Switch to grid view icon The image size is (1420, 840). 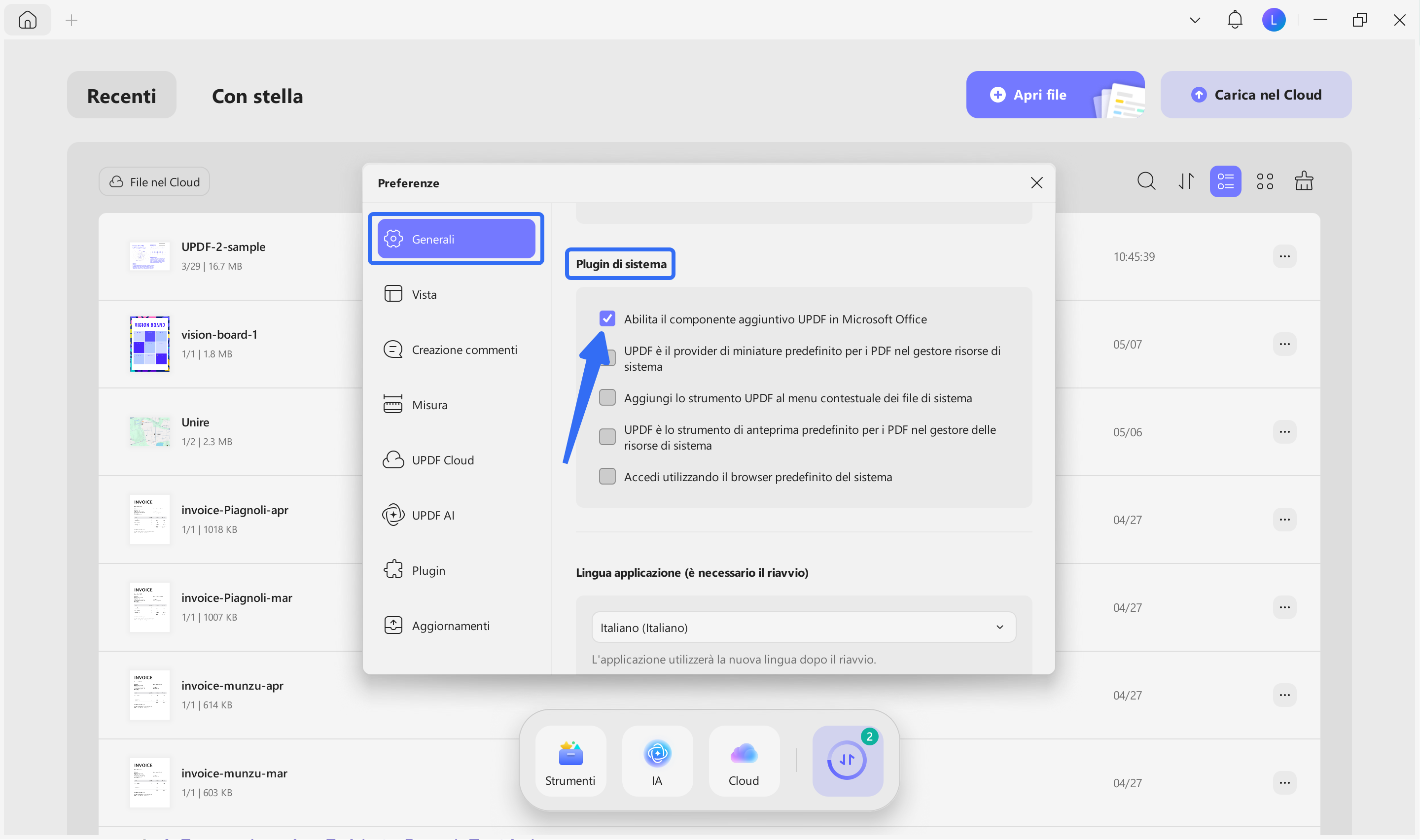point(1265,181)
